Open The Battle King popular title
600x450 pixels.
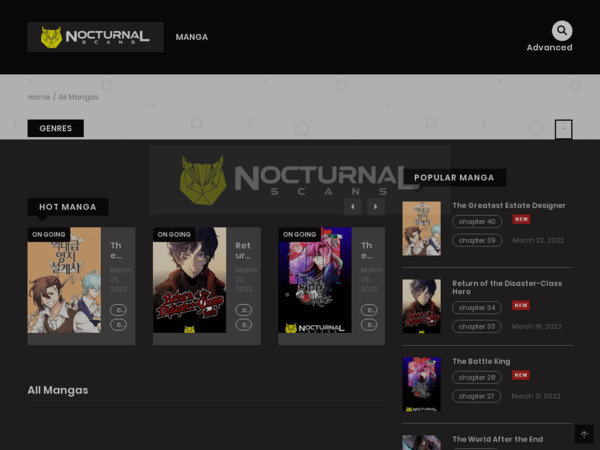click(x=481, y=361)
